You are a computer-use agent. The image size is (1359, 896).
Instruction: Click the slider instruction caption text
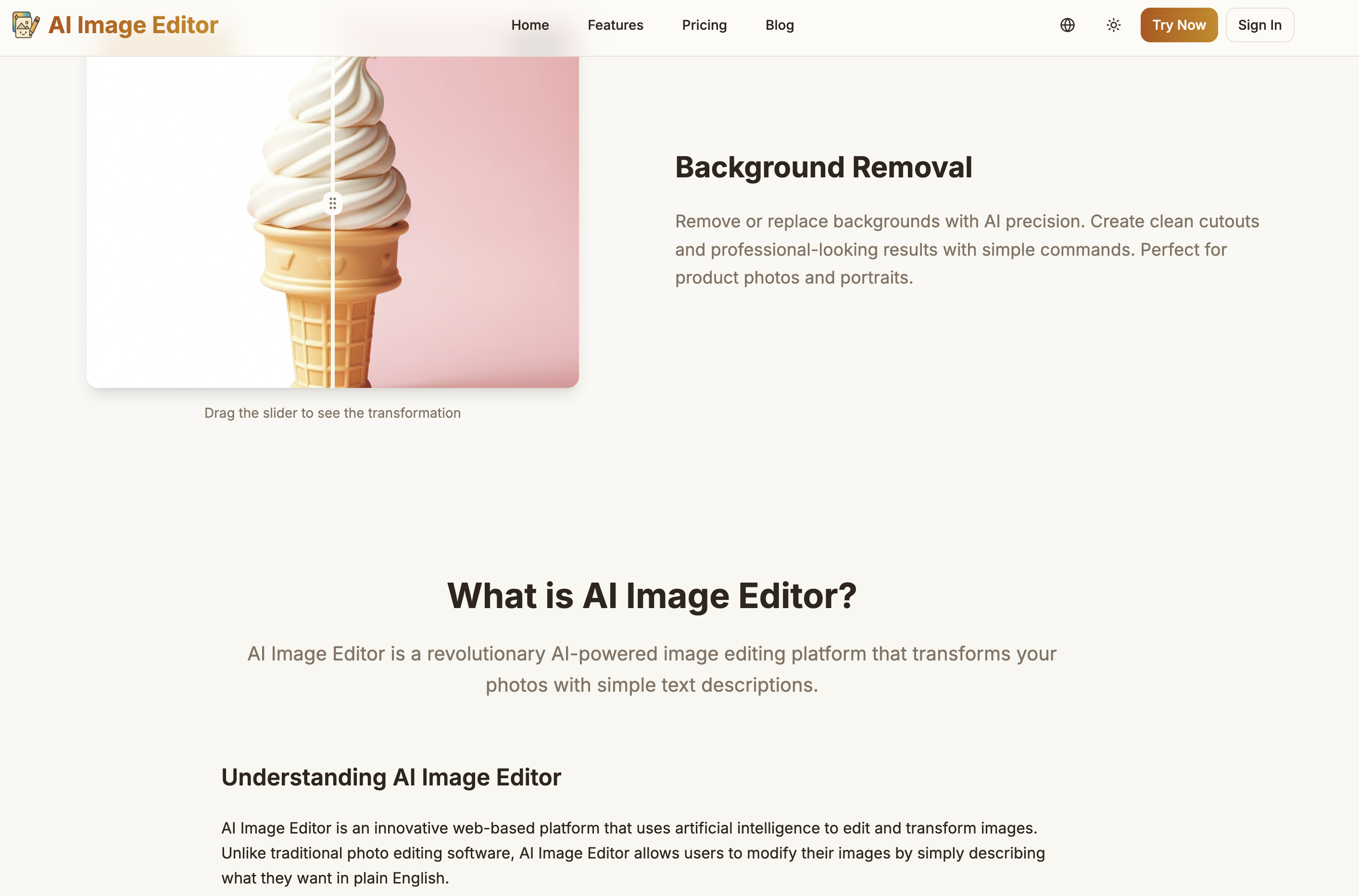click(x=333, y=412)
